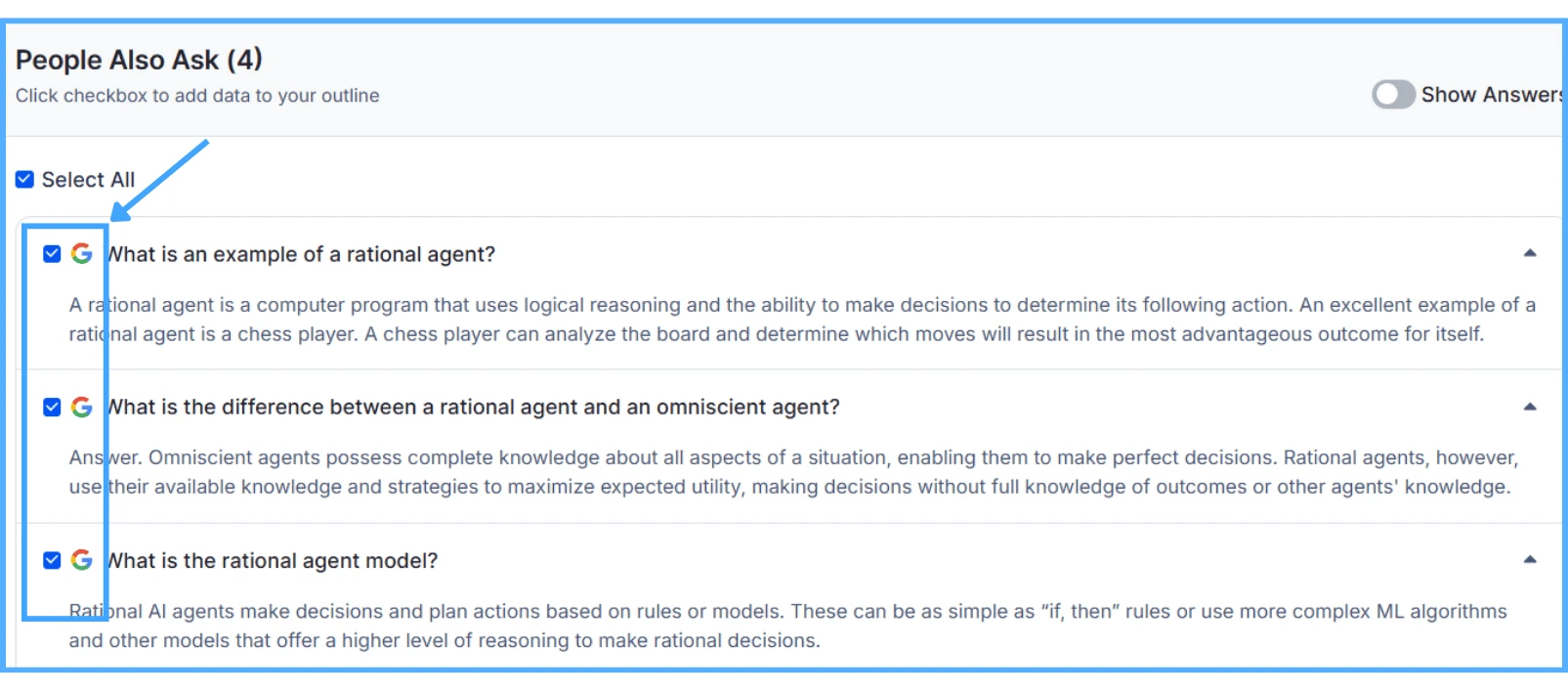This screenshot has height=691, width=1568.
Task: Click the "Select All" label text
Action: (x=88, y=180)
